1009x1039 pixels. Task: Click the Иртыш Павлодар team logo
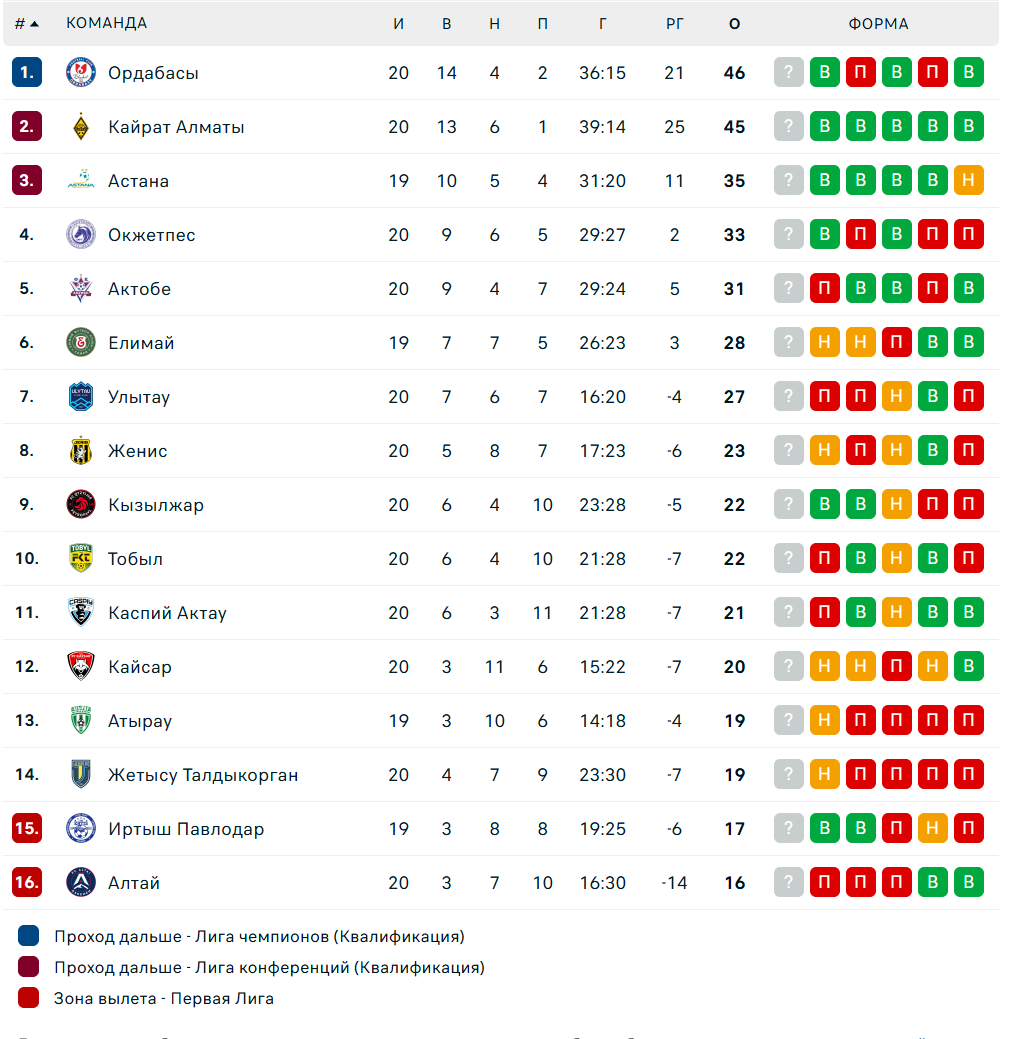tap(81, 828)
